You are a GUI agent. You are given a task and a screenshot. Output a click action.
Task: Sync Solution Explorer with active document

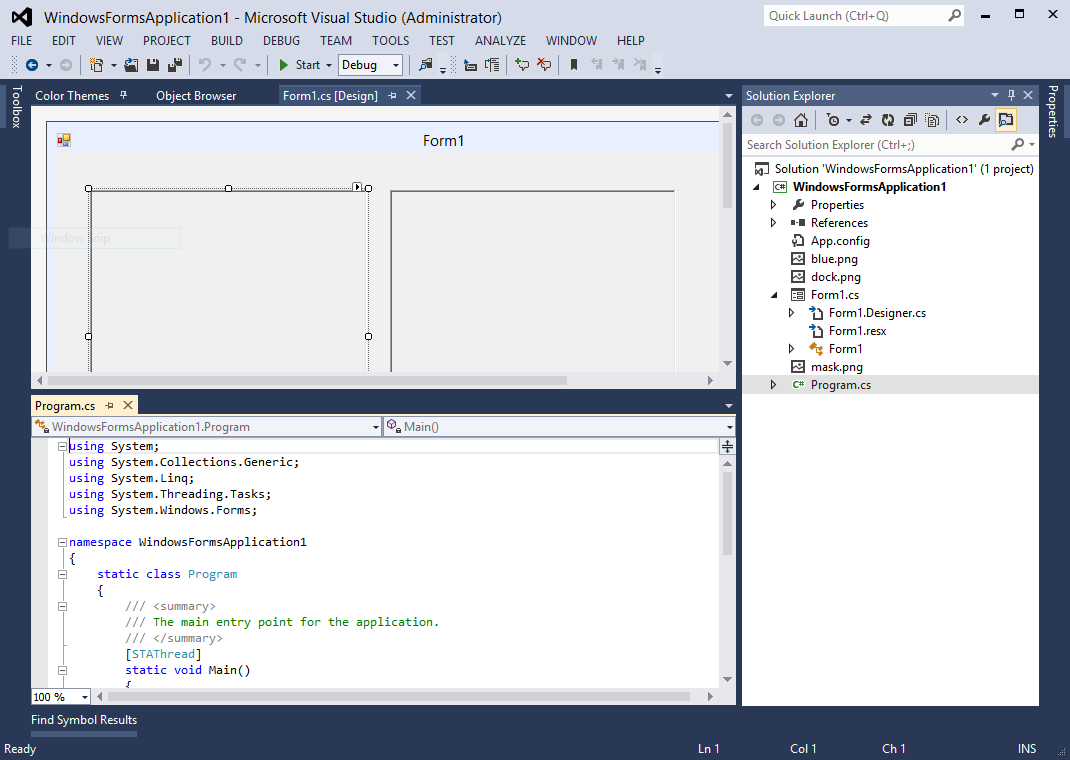tap(865, 120)
